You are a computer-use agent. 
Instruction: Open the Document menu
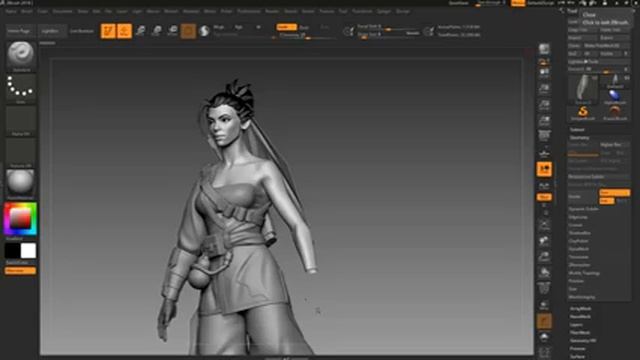pyautogui.click(x=62, y=11)
